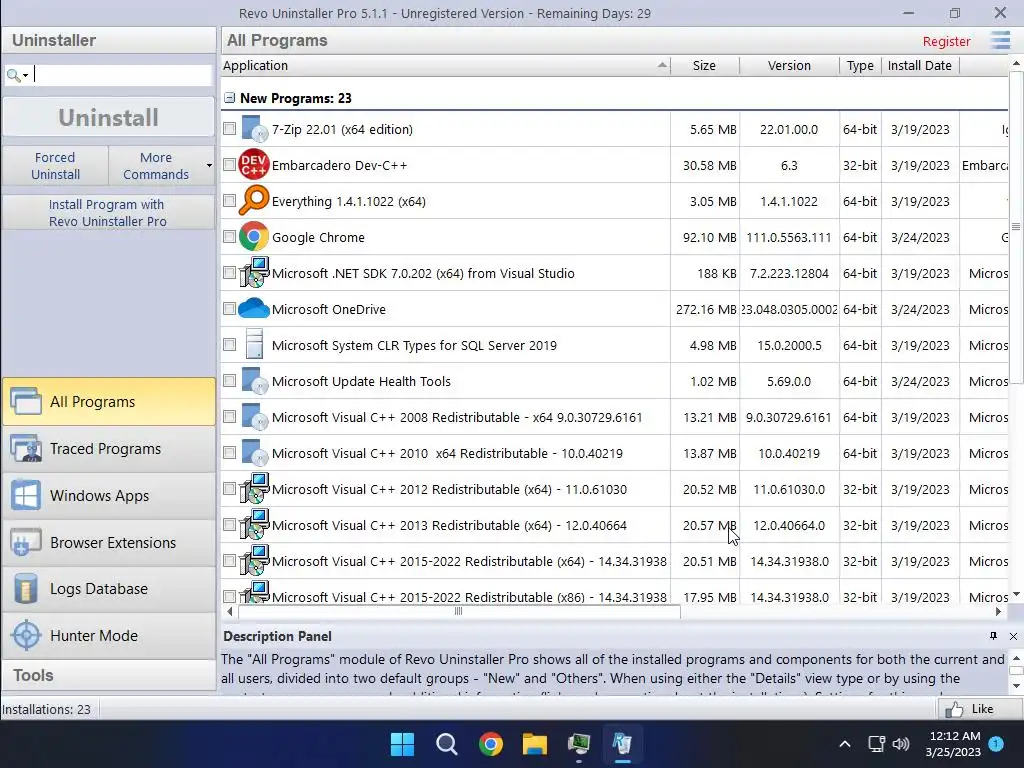The height and width of the screenshot is (768, 1024).
Task: Click the Microsoft Update Health Tools icon
Action: point(254,381)
